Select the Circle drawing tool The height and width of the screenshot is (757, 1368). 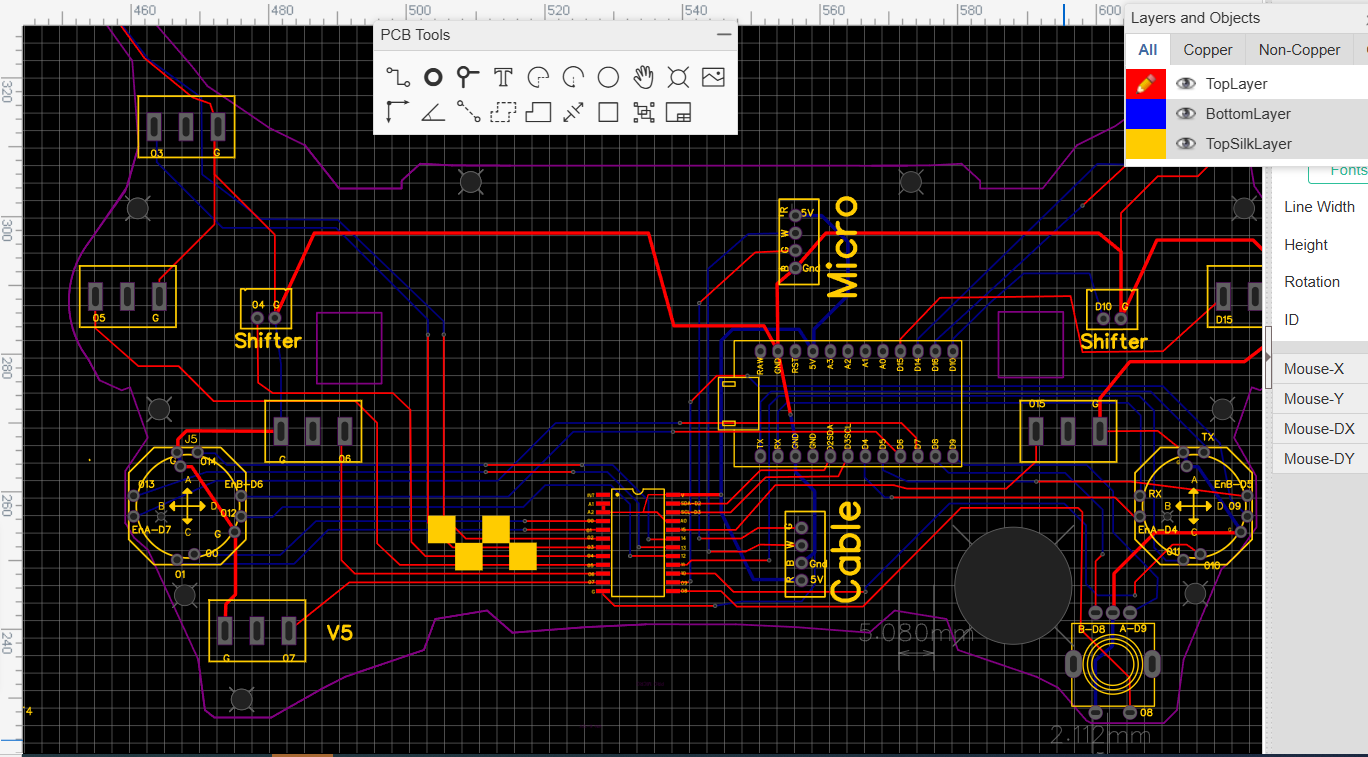(x=608, y=77)
